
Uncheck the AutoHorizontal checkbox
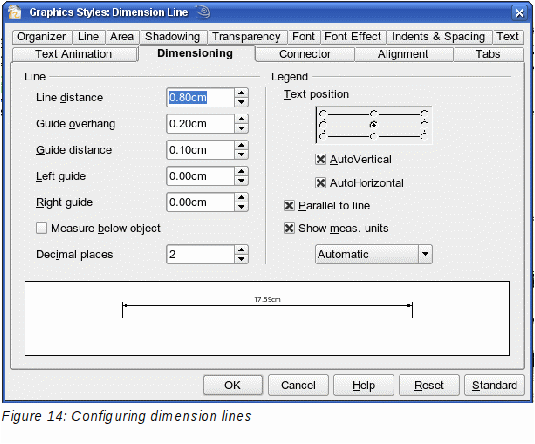(320, 183)
